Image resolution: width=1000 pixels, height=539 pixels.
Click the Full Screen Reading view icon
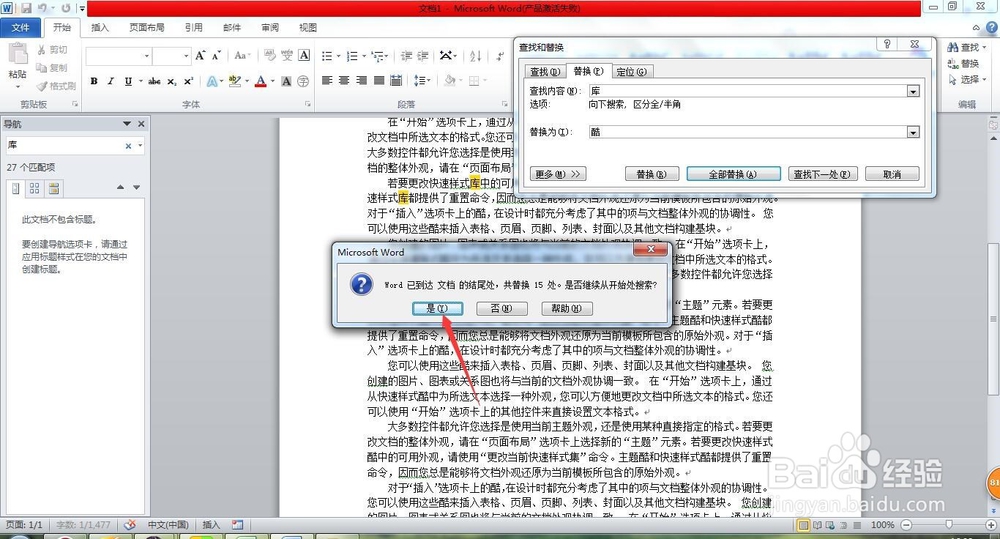[817, 525]
